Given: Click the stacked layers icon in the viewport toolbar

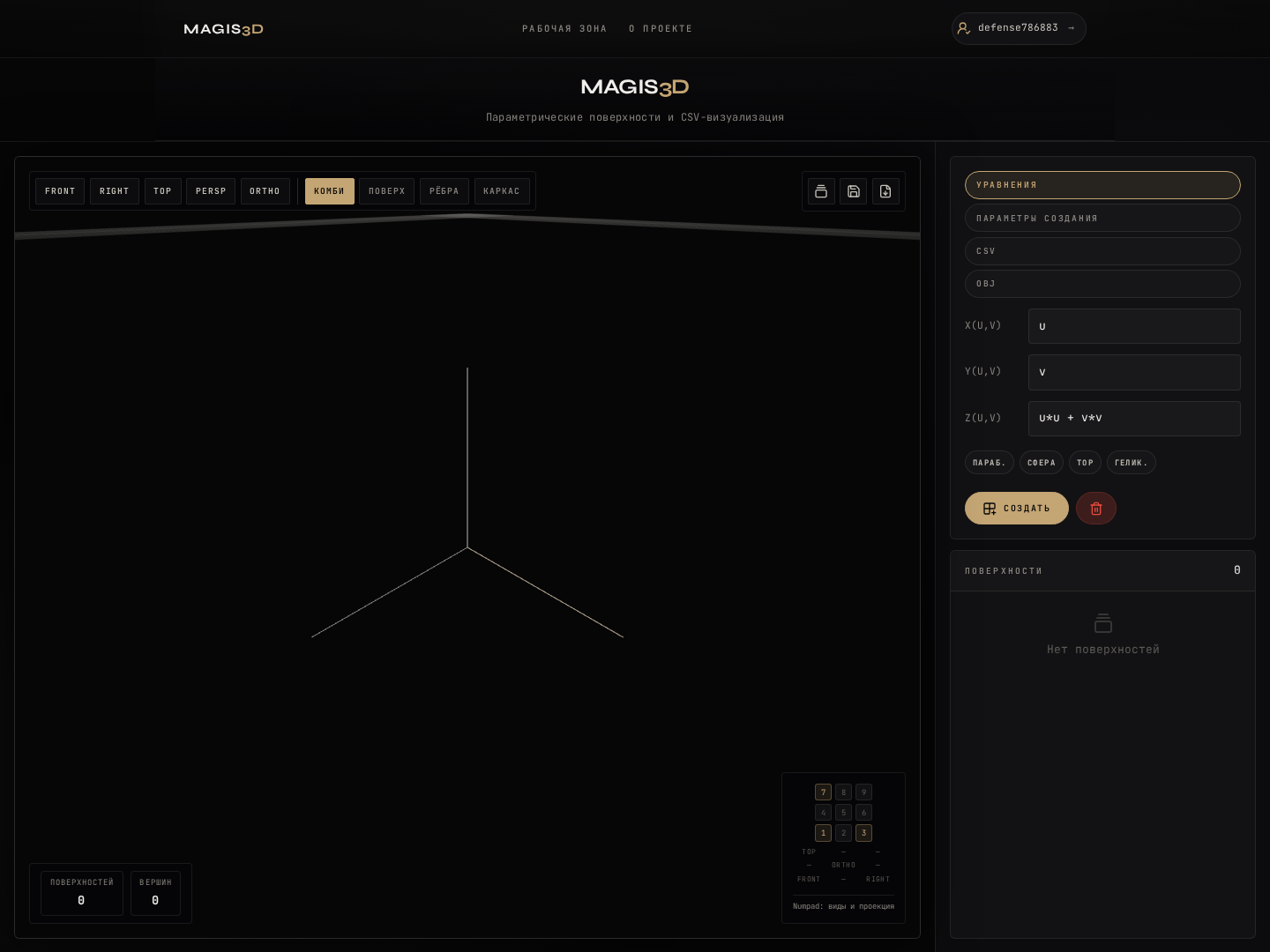Looking at the screenshot, I should coord(821,191).
